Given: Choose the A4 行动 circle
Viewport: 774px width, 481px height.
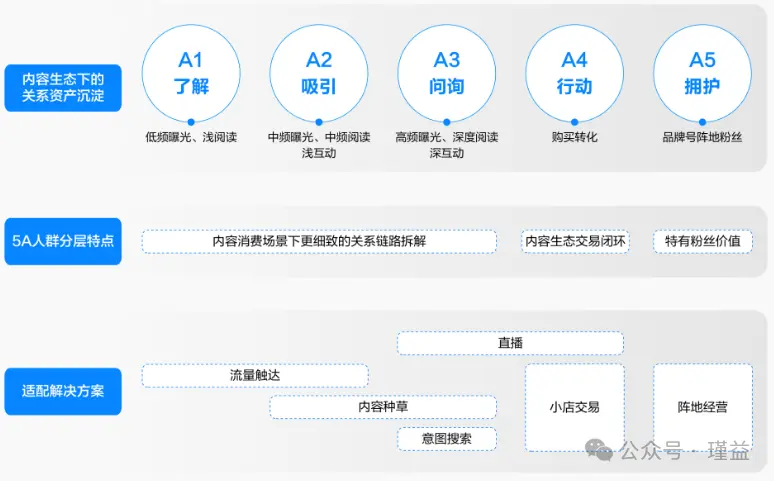Looking at the screenshot, I should [x=575, y=73].
